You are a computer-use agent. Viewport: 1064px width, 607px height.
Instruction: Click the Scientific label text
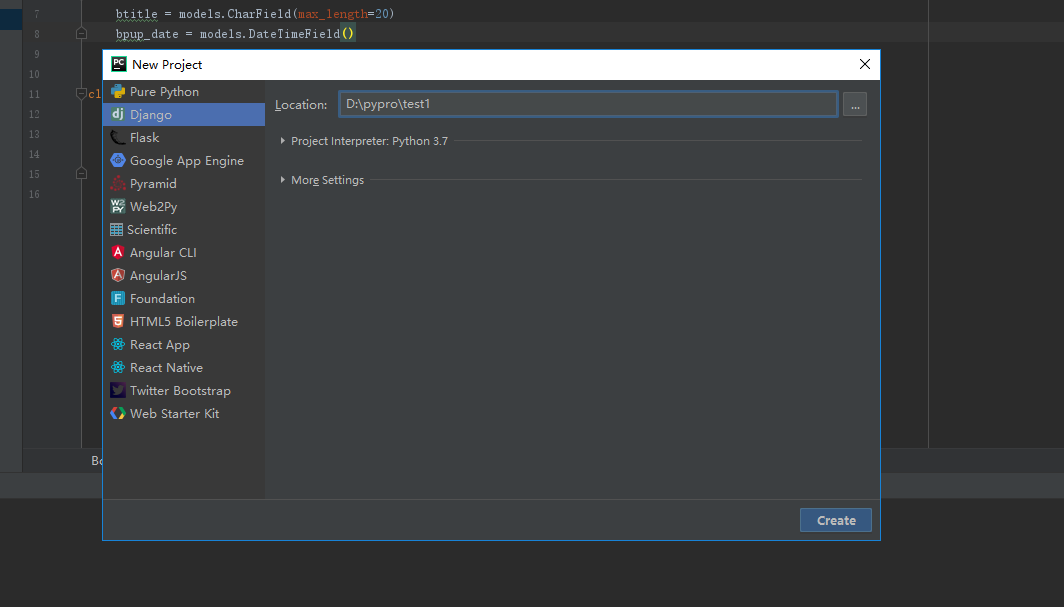pyautogui.click(x=152, y=230)
